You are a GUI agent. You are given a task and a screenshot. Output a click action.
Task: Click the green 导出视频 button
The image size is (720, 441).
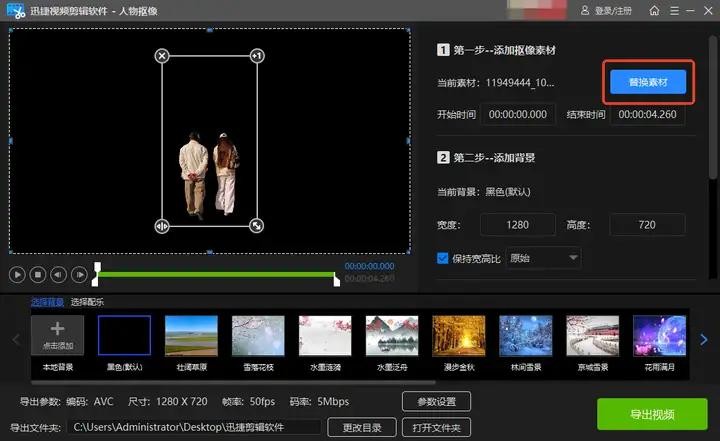point(654,414)
